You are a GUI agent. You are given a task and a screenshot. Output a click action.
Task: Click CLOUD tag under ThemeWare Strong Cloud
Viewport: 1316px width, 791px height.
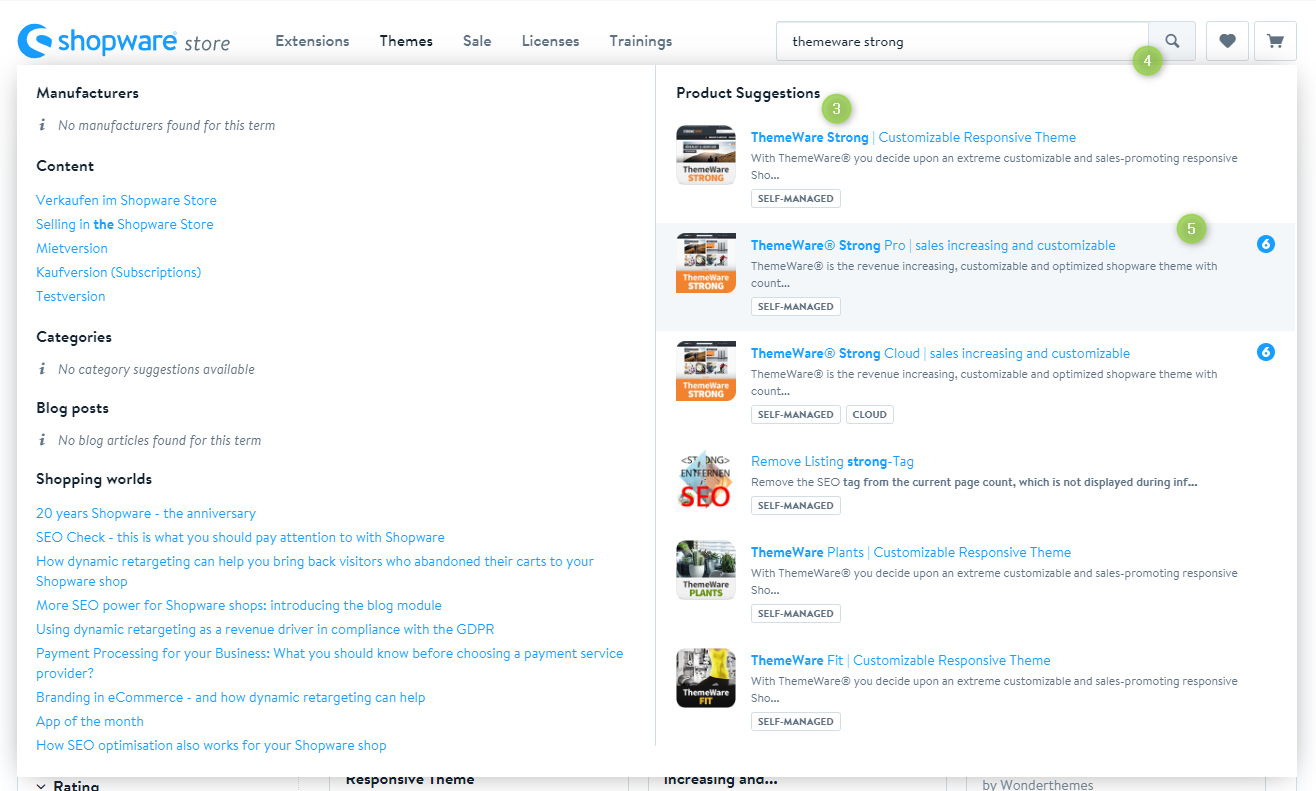870,414
